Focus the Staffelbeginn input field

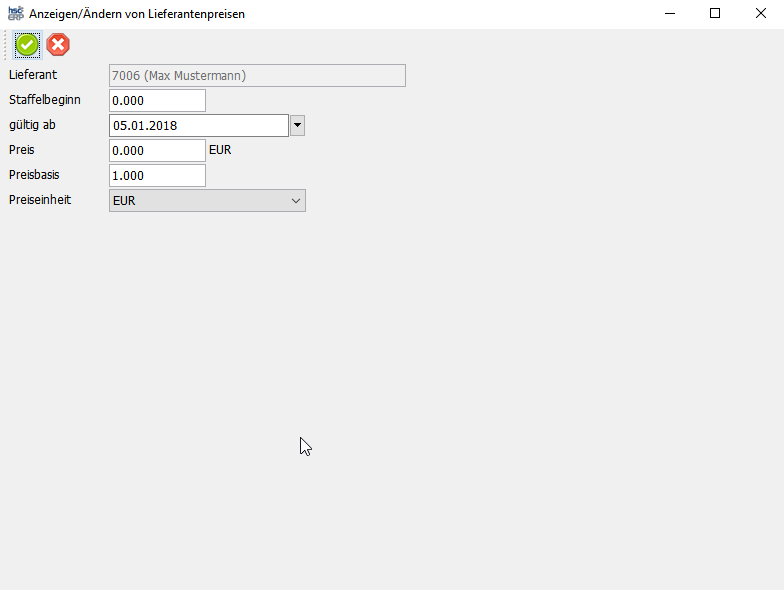(x=157, y=100)
